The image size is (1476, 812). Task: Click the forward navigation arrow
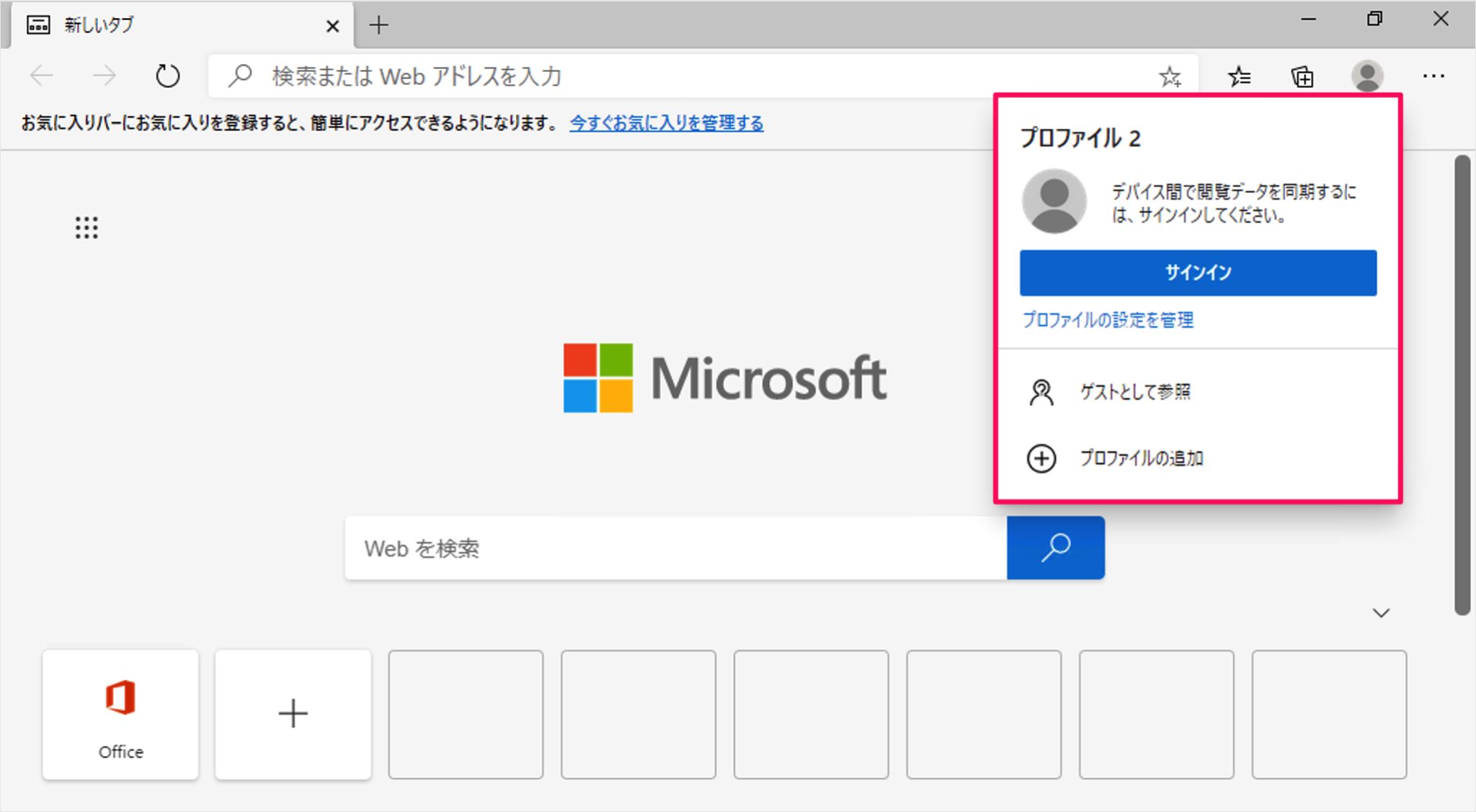click(x=104, y=75)
